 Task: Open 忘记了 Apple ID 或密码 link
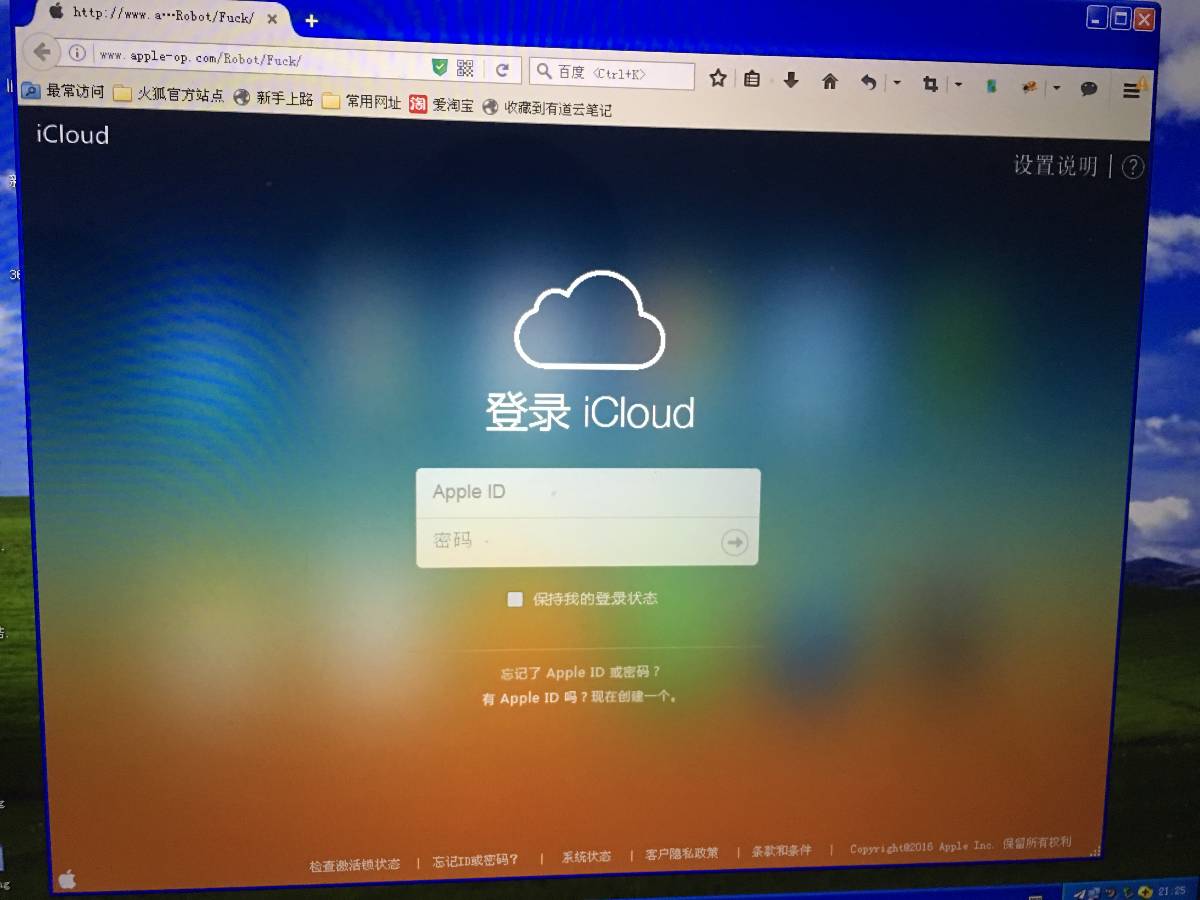click(x=581, y=672)
